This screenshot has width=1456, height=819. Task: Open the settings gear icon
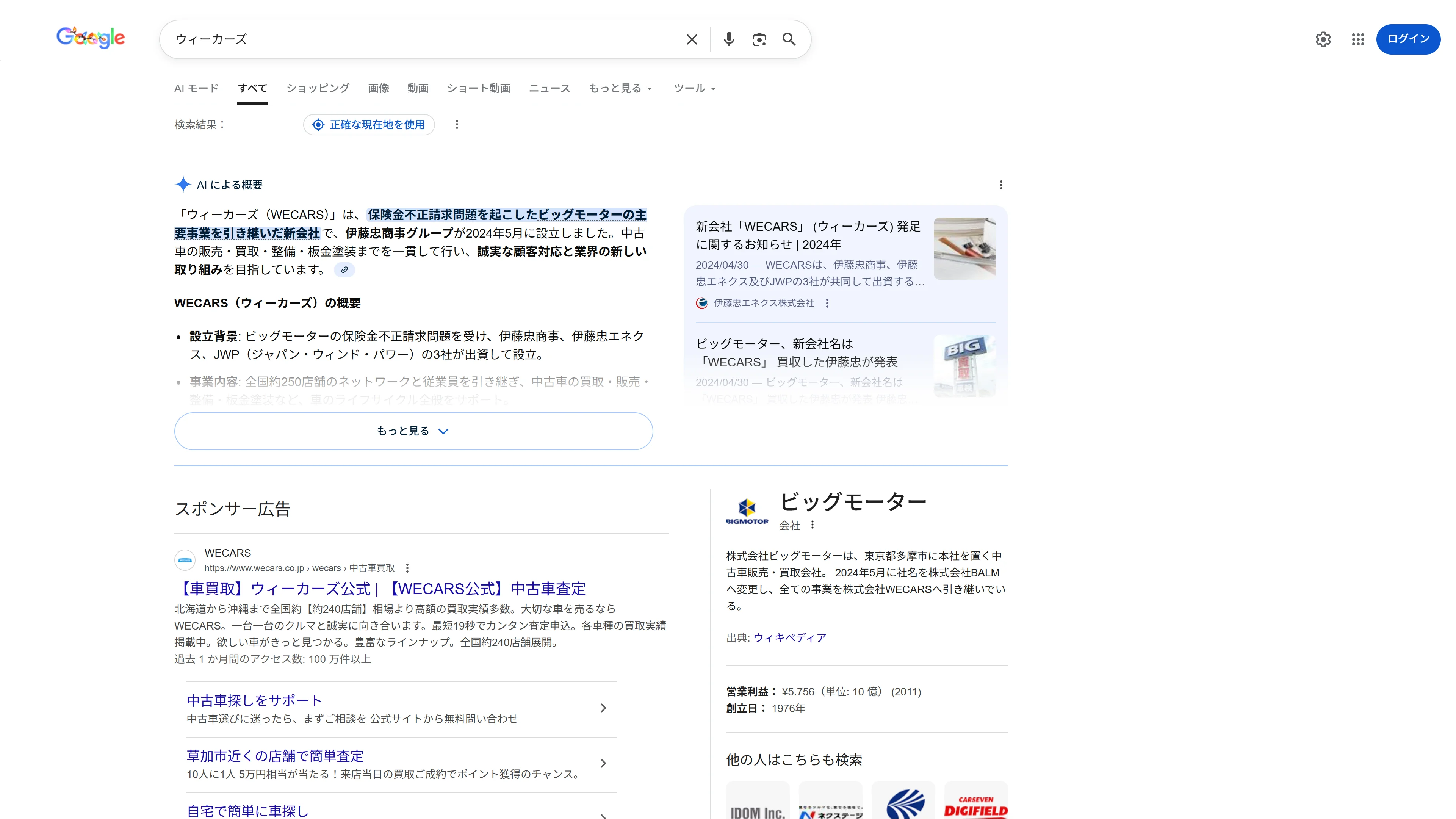pyautogui.click(x=1323, y=39)
